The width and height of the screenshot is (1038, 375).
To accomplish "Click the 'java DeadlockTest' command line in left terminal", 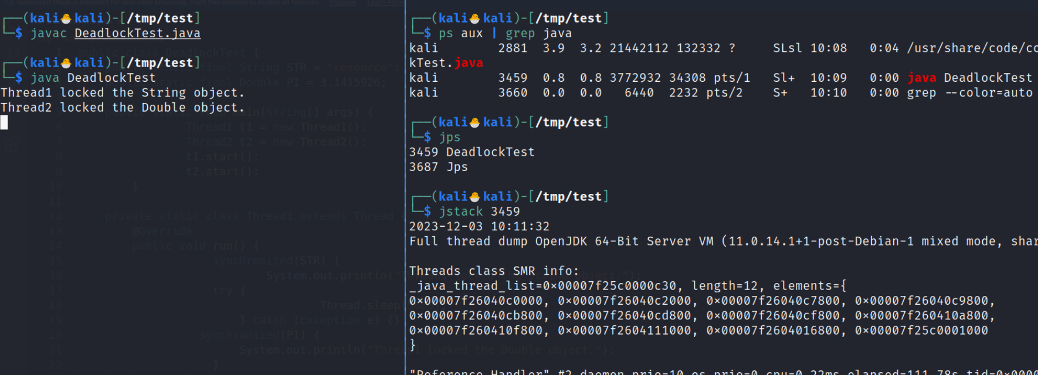I will point(93,78).
